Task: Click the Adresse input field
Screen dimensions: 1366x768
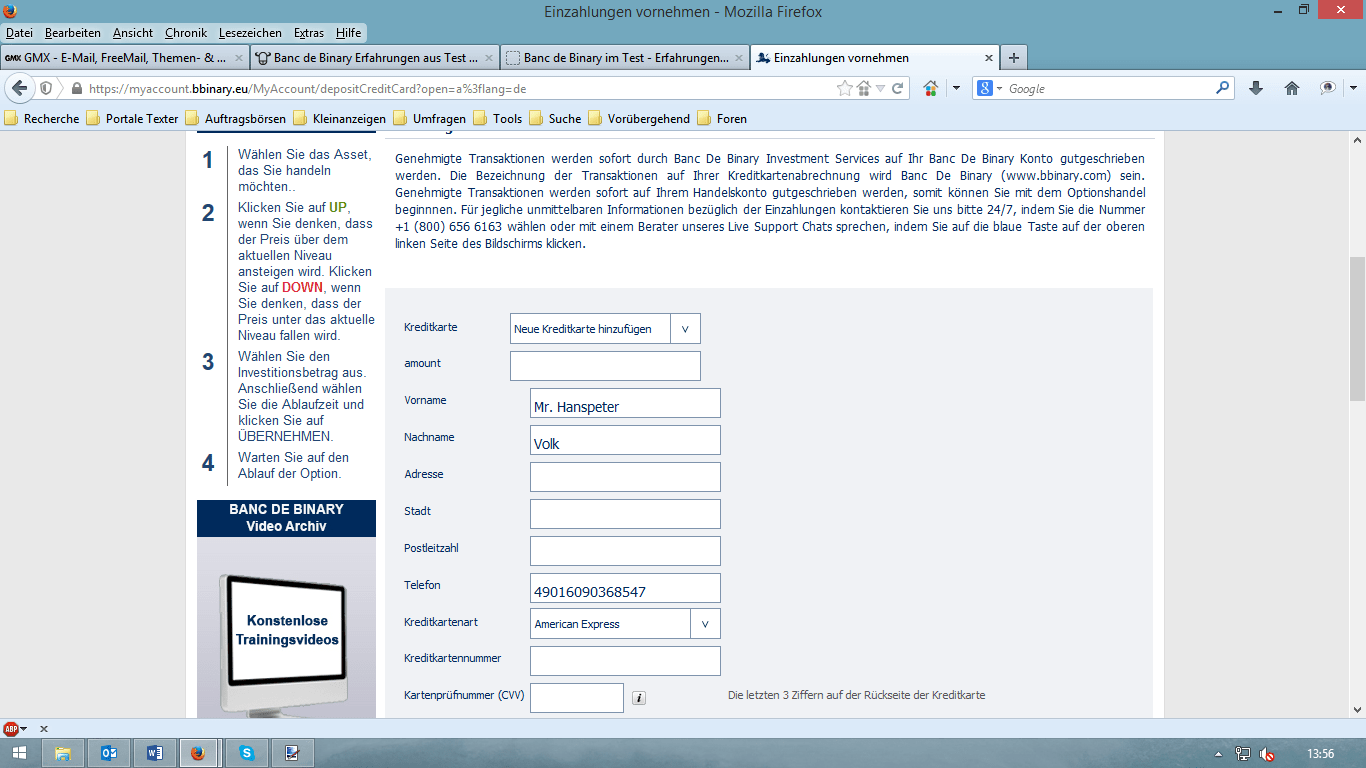Action: tap(625, 477)
